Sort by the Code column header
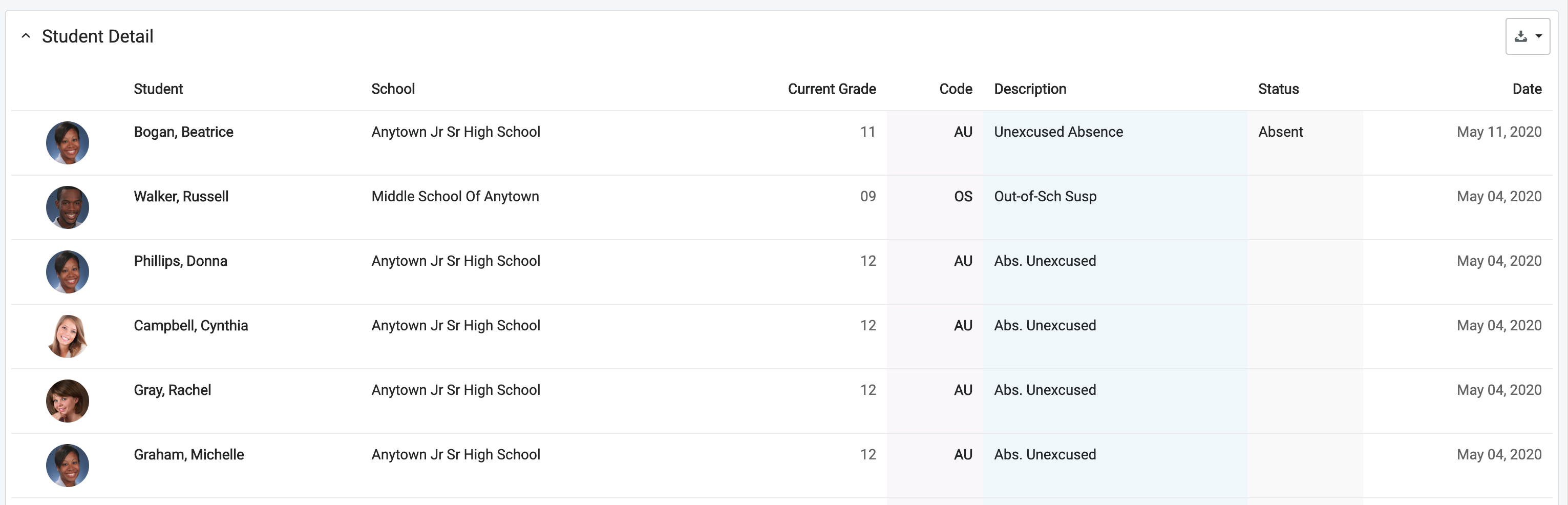Image resolution: width=1568 pixels, height=505 pixels. [956, 89]
